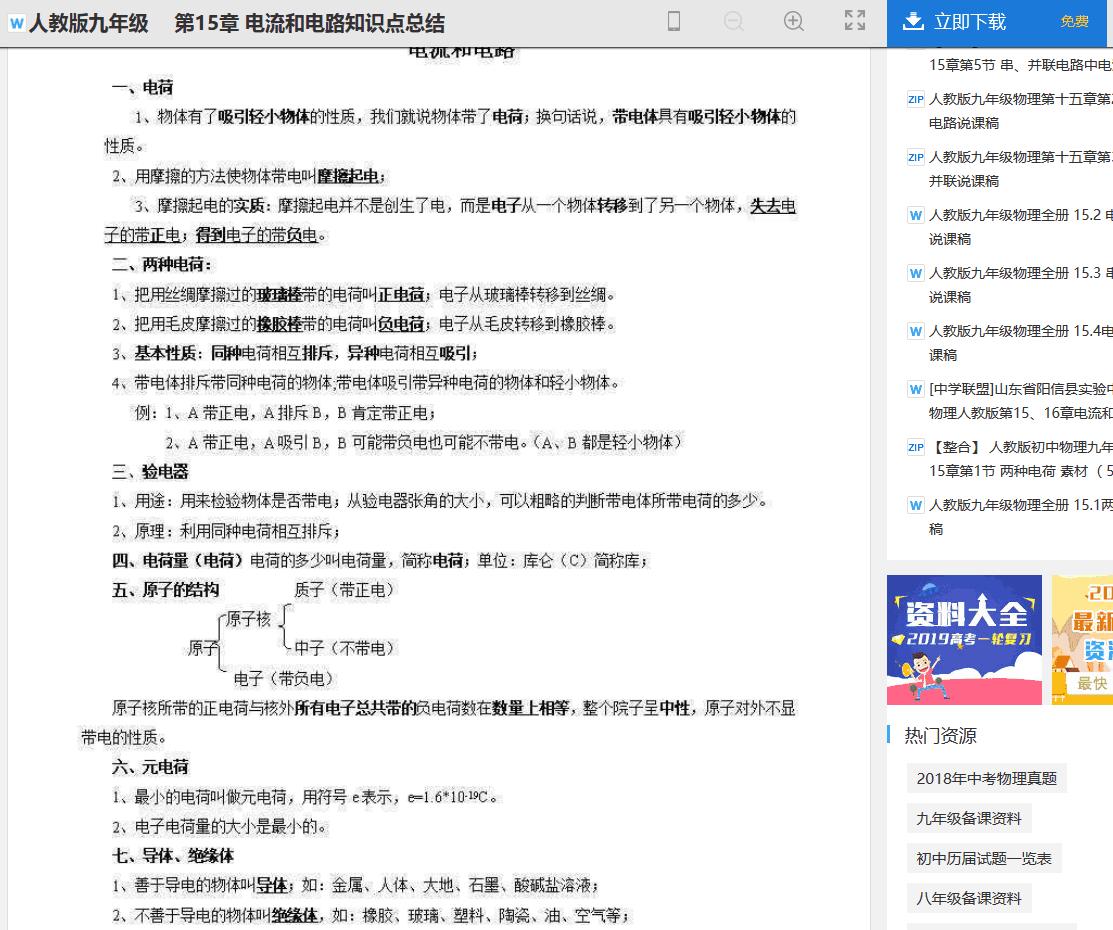The image size is (1113, 930).
Task: Enter fullscreen reading mode
Action: point(854,20)
